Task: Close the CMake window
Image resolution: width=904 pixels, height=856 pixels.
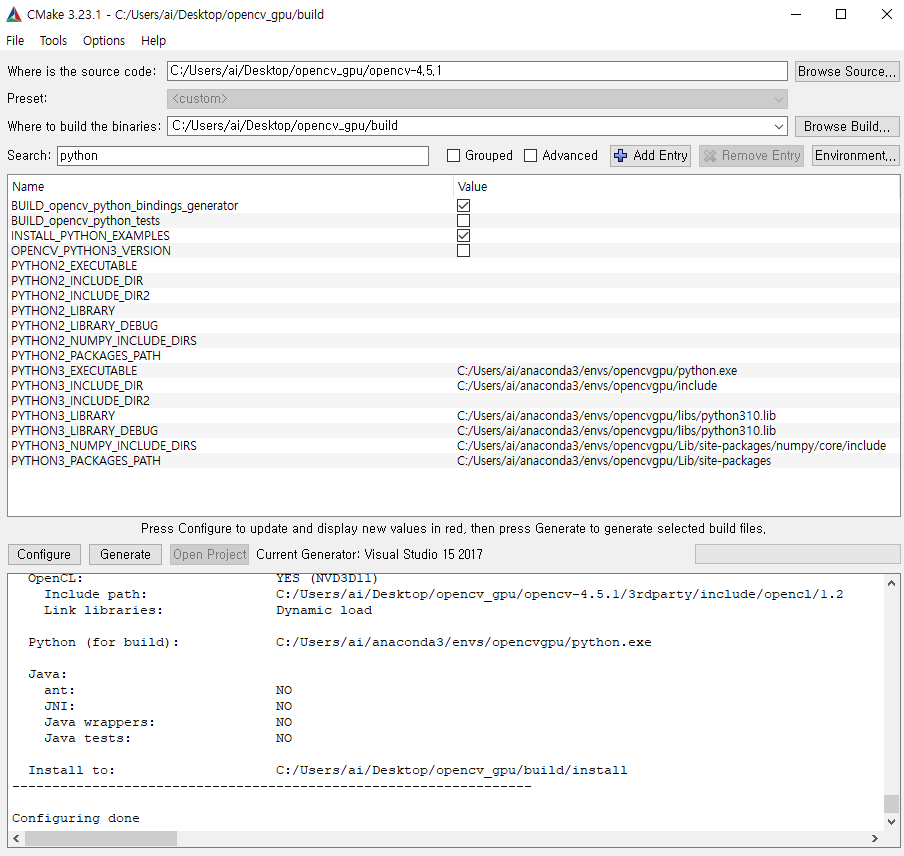Action: pyautogui.click(x=887, y=14)
